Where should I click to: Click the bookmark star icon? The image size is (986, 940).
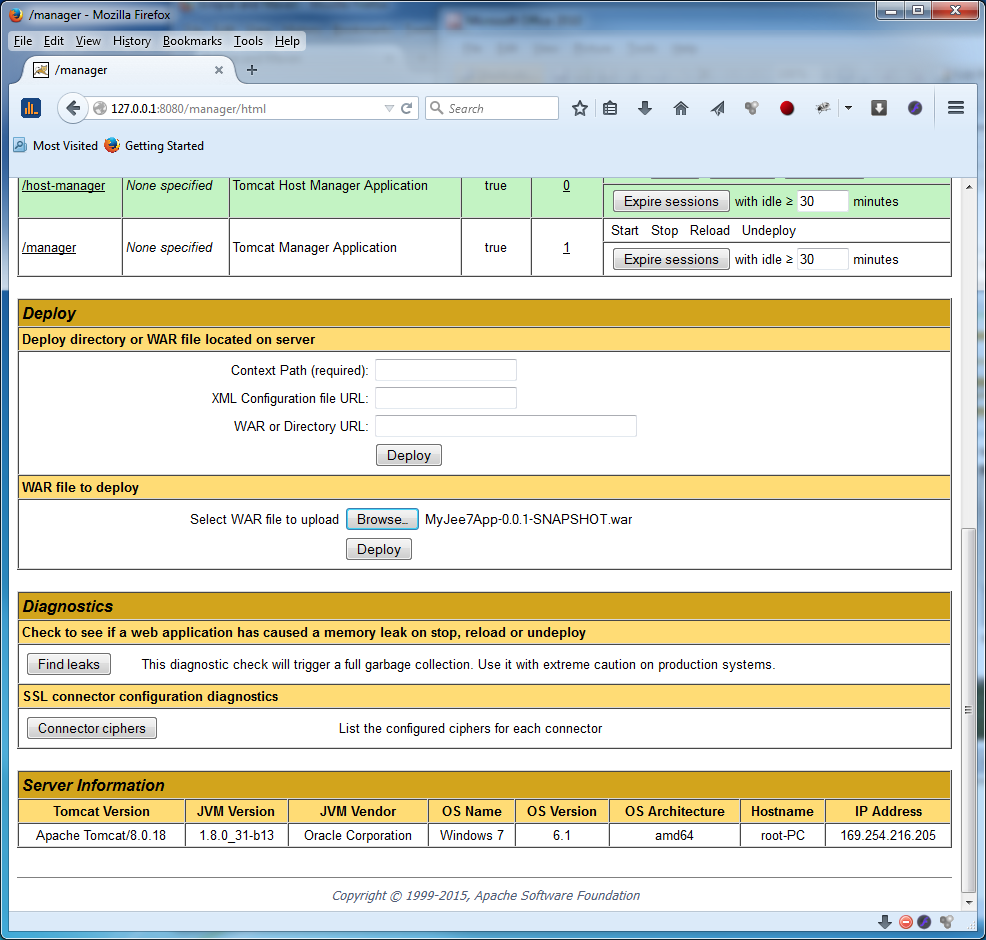pyautogui.click(x=580, y=108)
